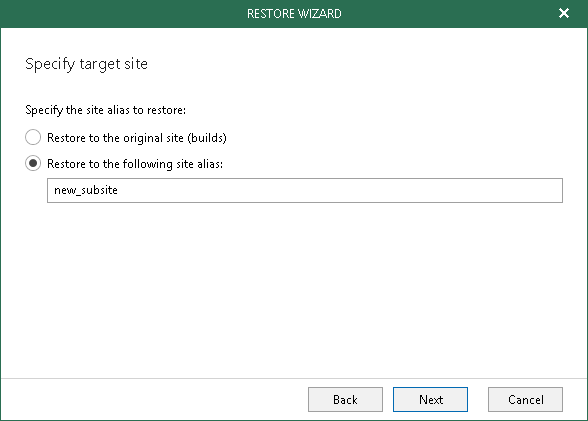Viewport: 588px width, 421px height.
Task: Click the 'Specify target site' heading
Action: tap(86, 64)
